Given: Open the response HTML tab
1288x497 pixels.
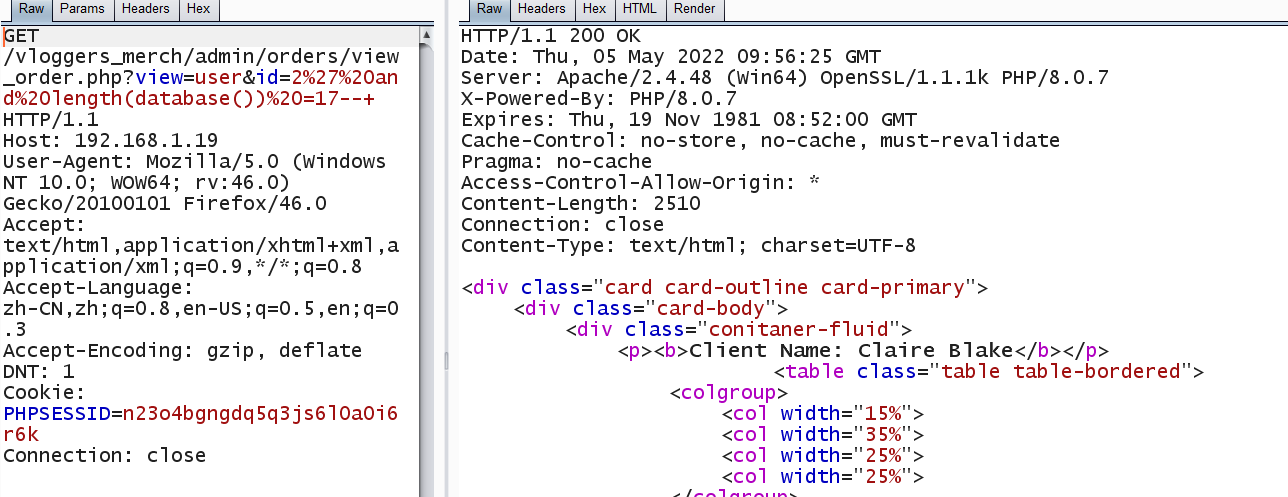Looking at the screenshot, I should pos(640,10).
